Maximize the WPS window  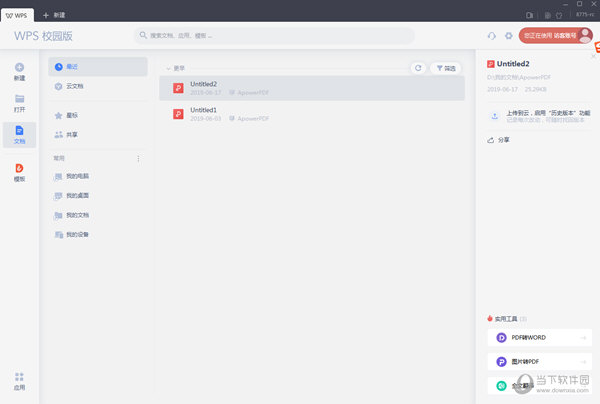pos(580,4)
